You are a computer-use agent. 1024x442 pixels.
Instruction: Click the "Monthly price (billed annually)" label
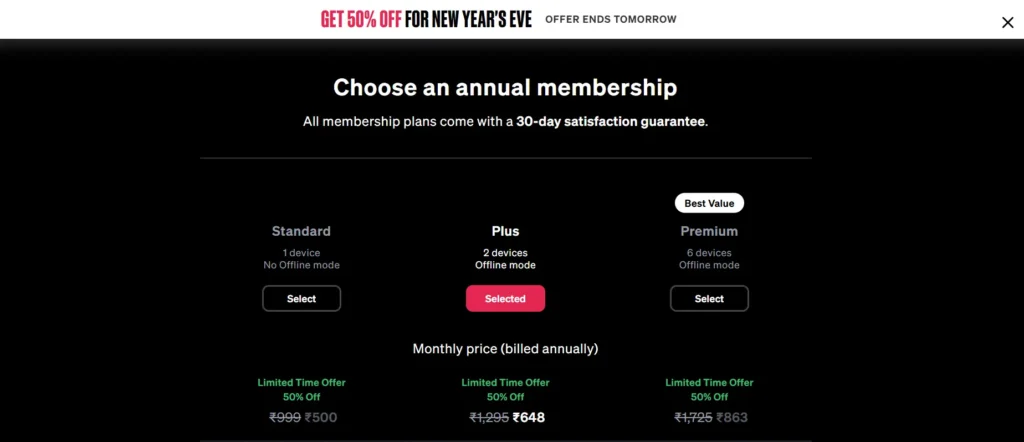[505, 349]
